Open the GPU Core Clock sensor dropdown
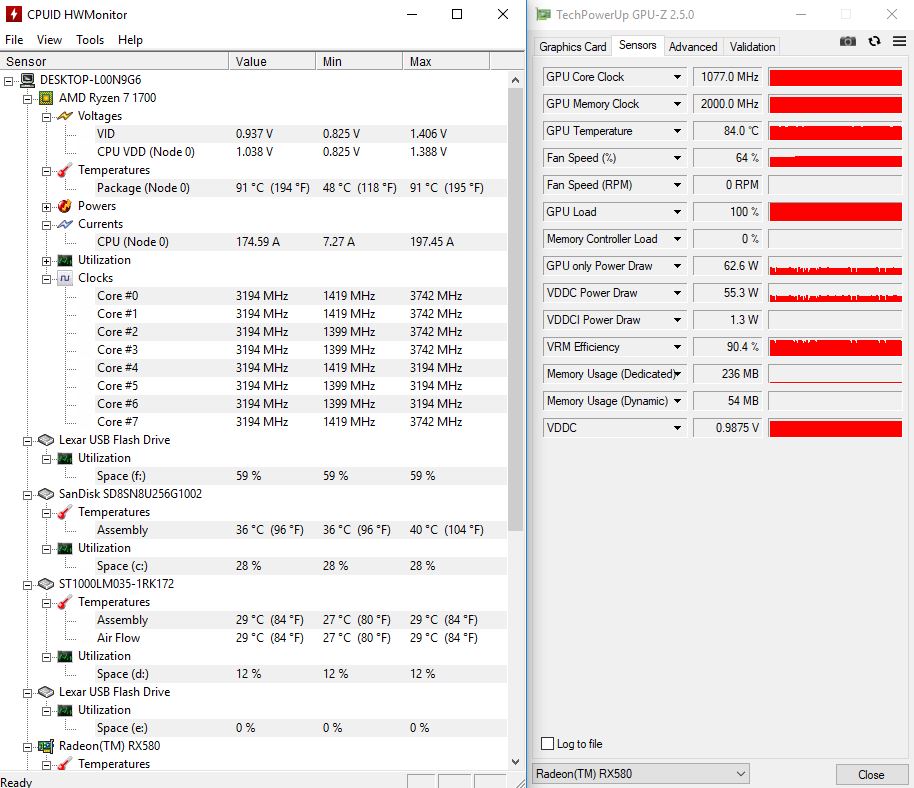Viewport: 914px width, 788px height. pos(677,77)
